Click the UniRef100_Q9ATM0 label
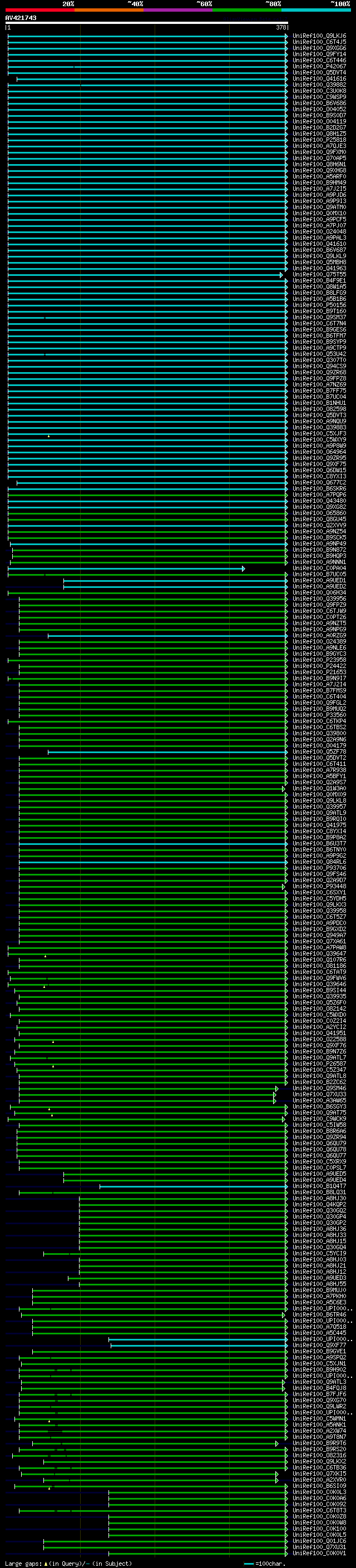356x1568 pixels. point(319,207)
